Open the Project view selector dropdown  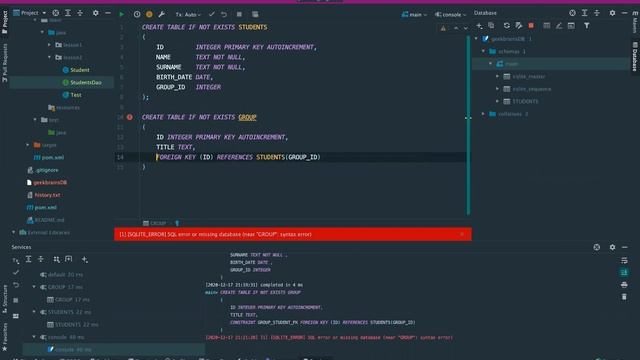[x=29, y=13]
